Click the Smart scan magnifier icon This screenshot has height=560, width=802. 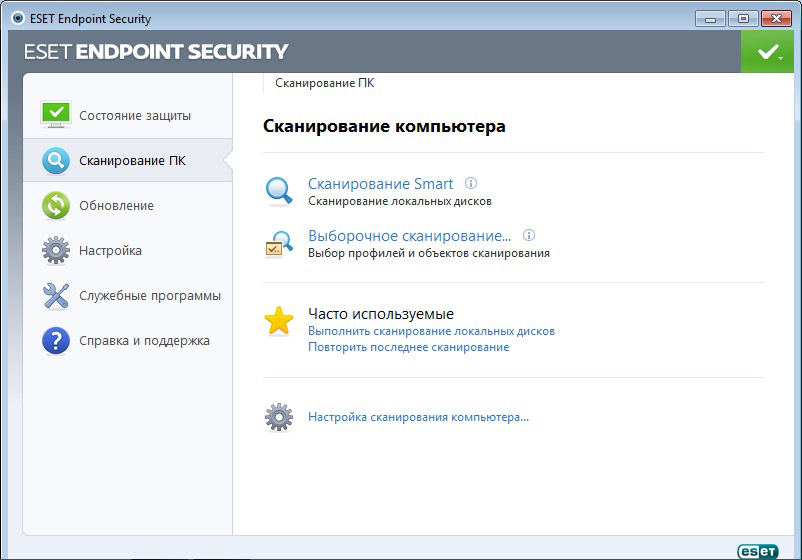(279, 190)
